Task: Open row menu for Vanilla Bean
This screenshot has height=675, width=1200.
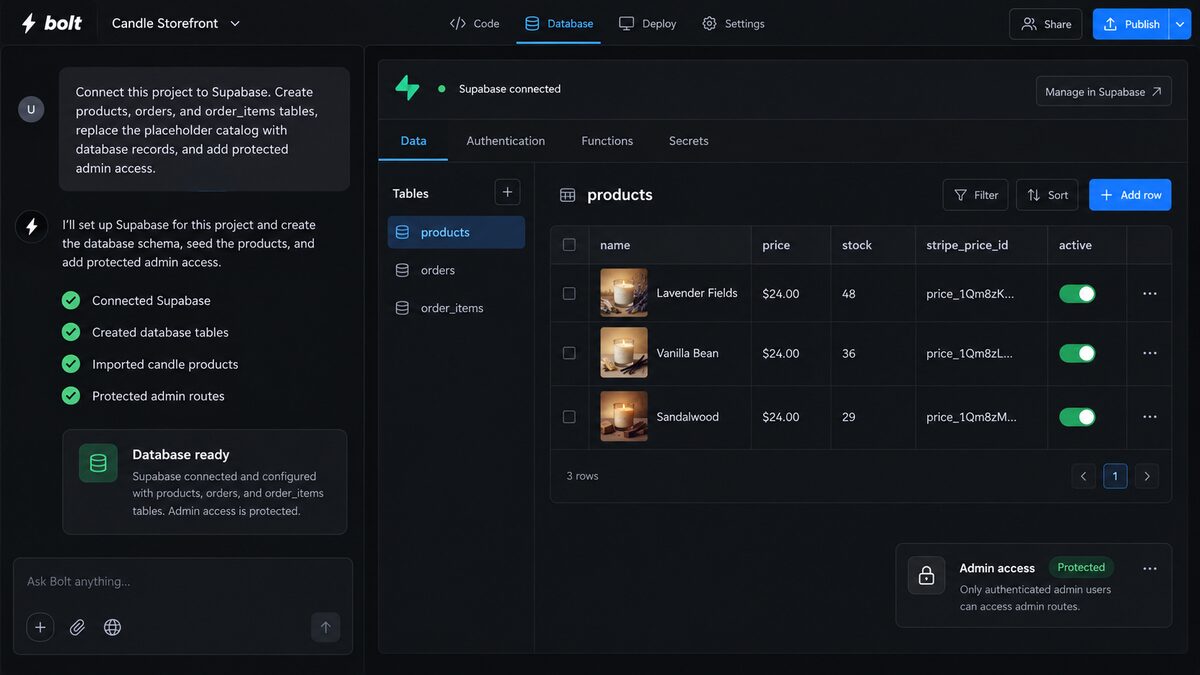Action: pos(1149,353)
